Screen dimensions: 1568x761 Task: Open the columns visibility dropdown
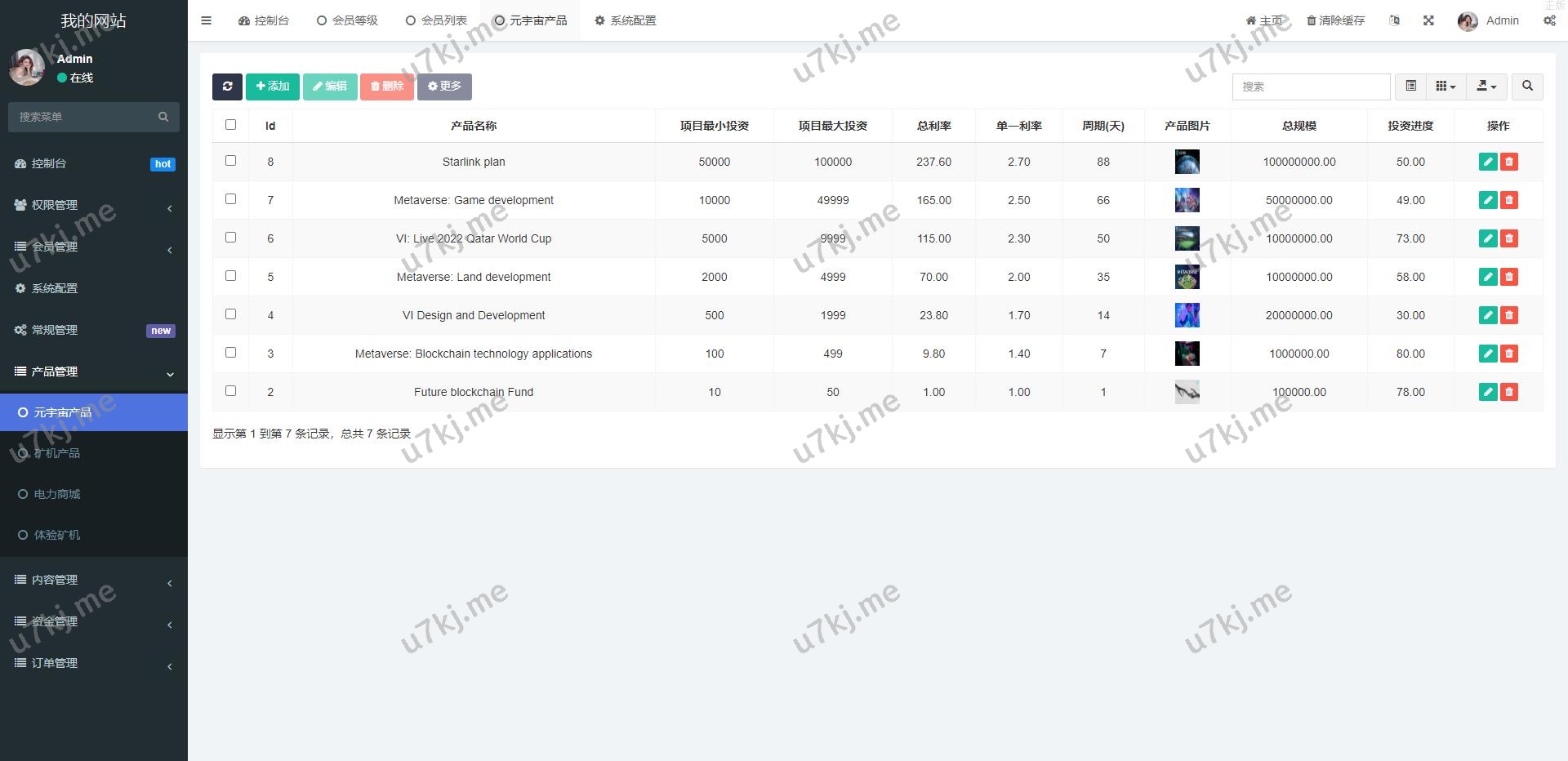pyautogui.click(x=1445, y=87)
